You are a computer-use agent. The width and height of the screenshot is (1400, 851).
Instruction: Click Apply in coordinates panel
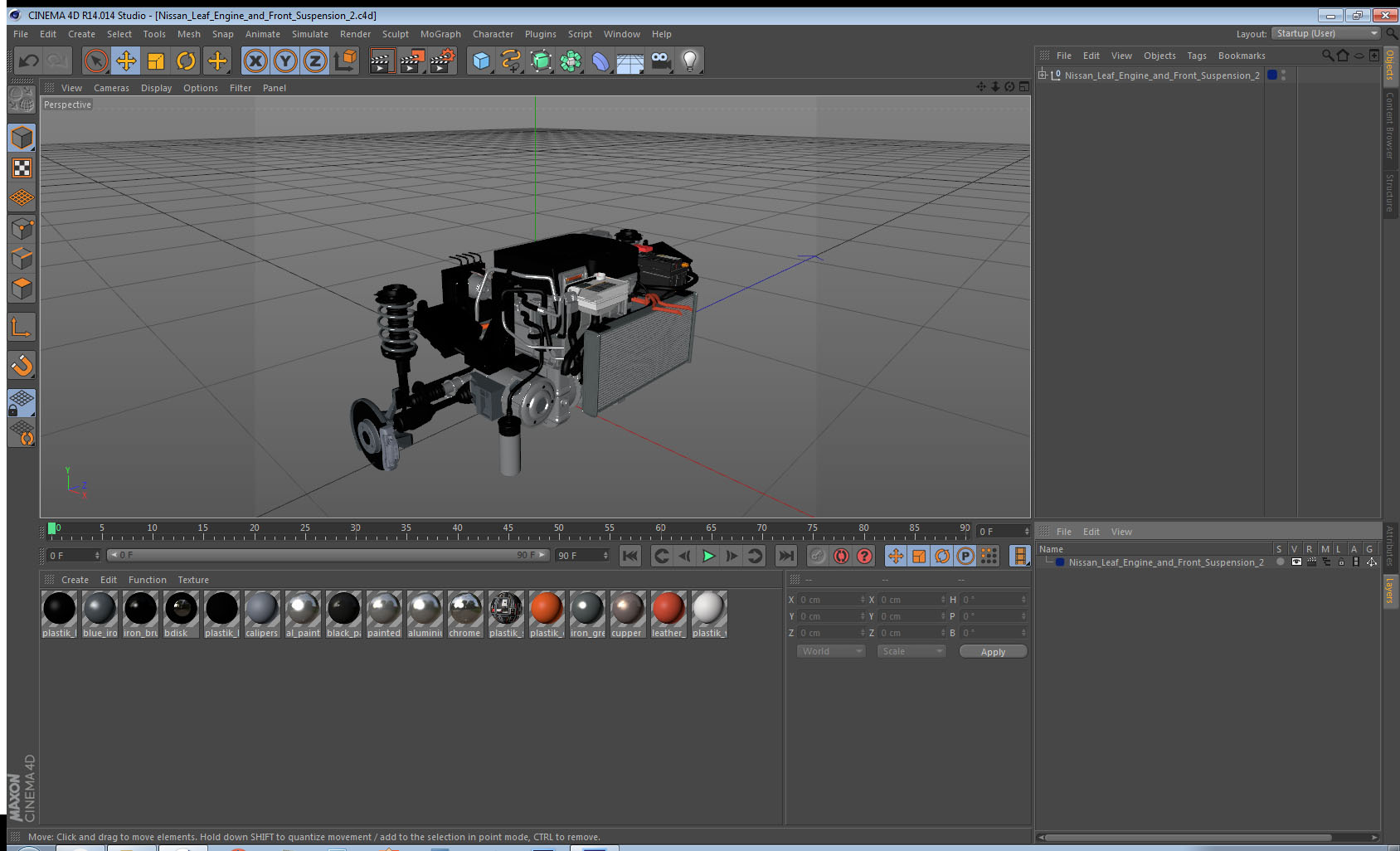coord(993,651)
